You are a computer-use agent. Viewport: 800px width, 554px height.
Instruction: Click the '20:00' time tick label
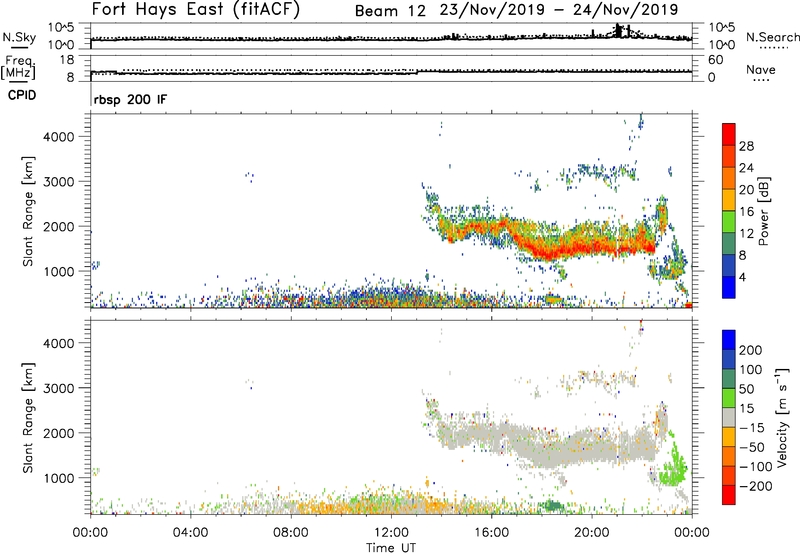pos(591,533)
